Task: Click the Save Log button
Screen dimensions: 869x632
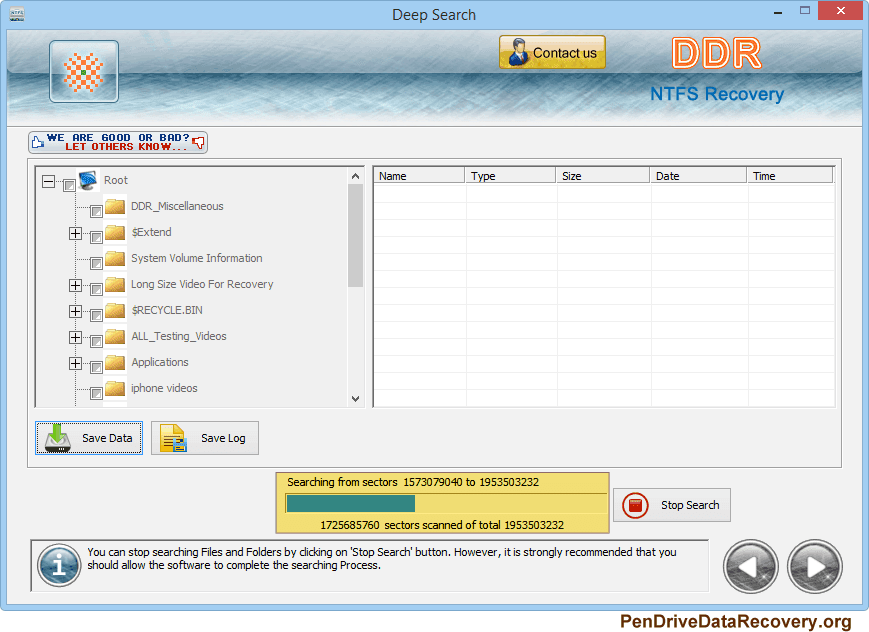Action: click(x=205, y=438)
